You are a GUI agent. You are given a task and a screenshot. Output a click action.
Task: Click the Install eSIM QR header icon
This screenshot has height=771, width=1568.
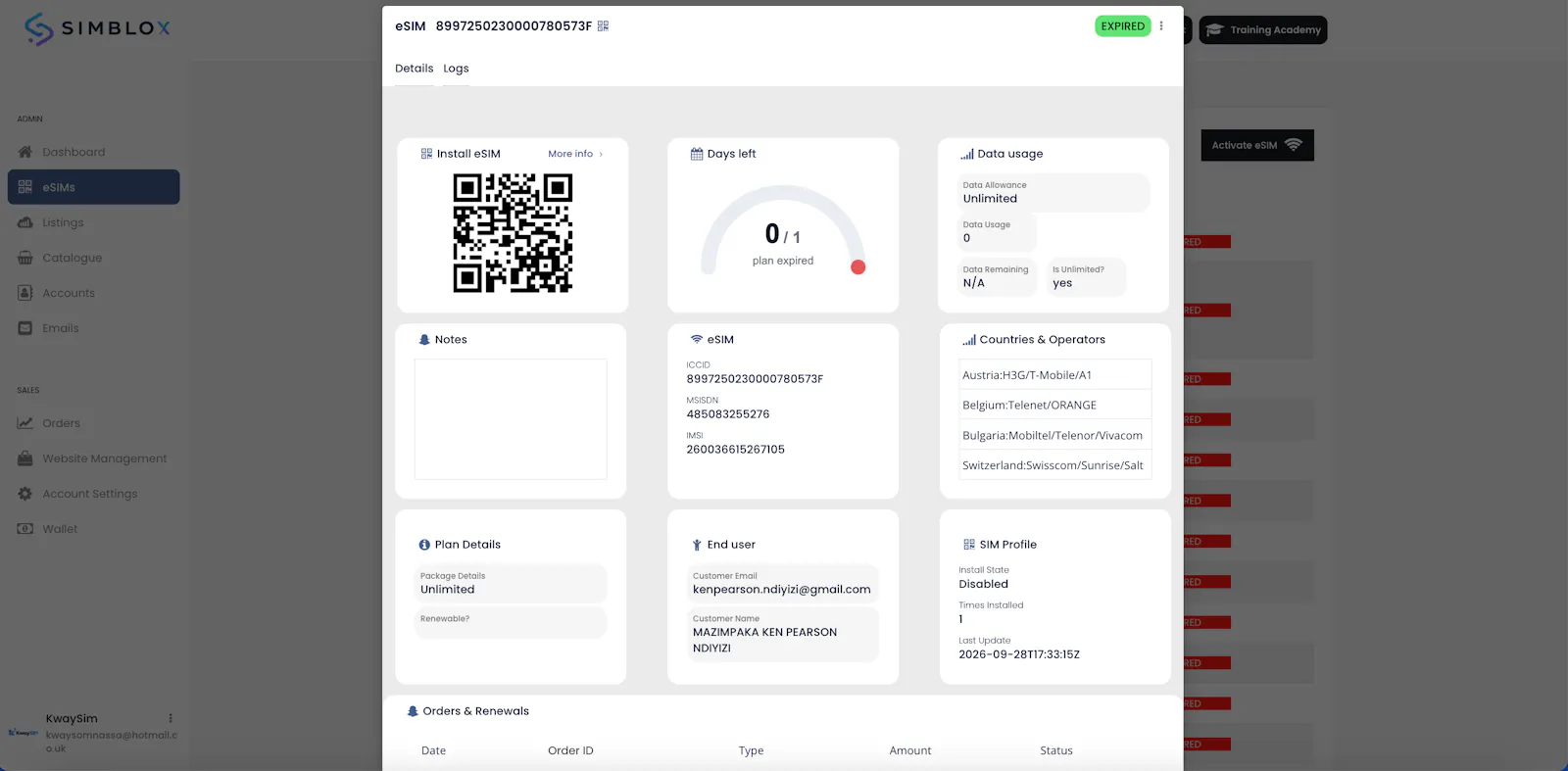pyautogui.click(x=426, y=154)
